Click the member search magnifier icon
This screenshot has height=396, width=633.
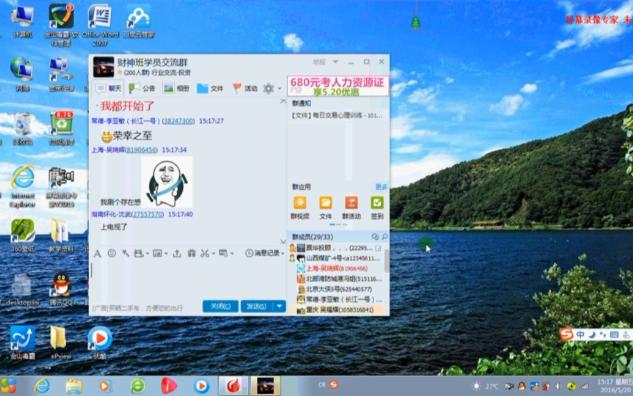click(x=385, y=237)
